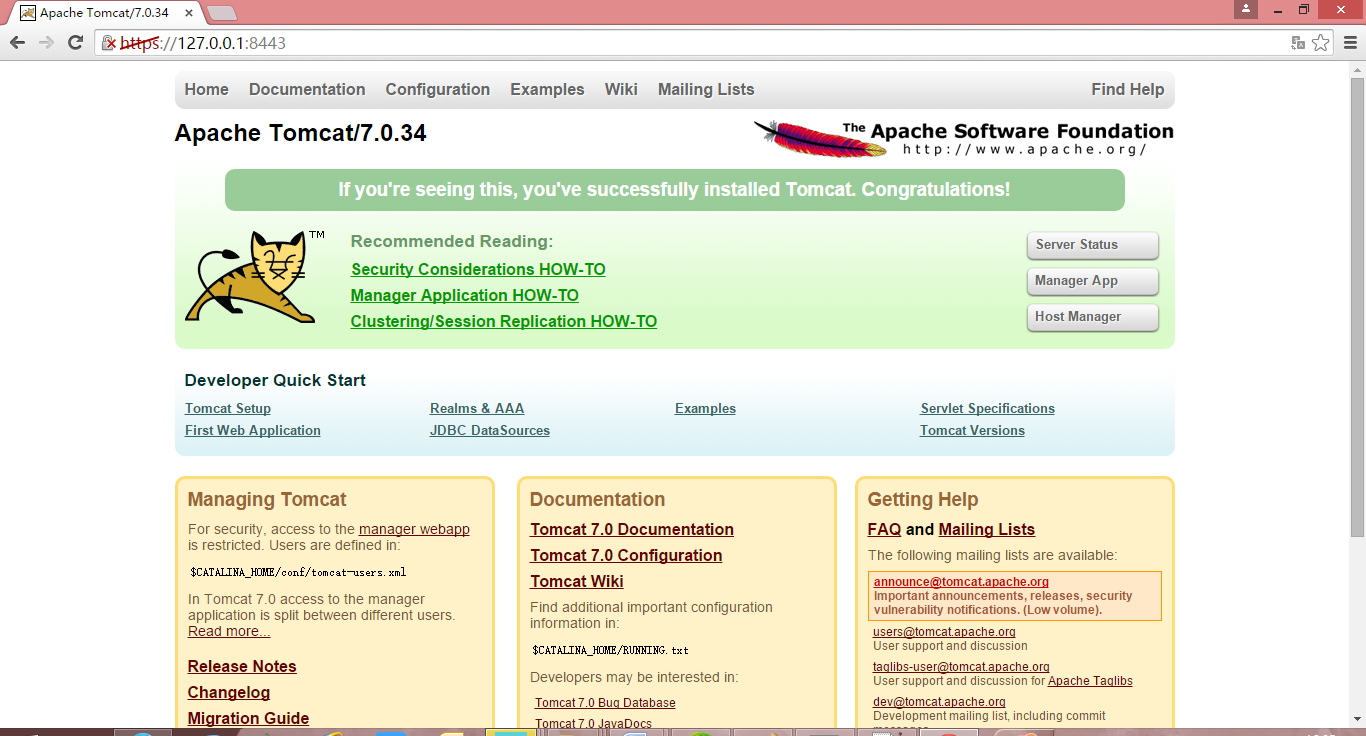Open the Servlet Specifications link
Viewport: 1366px width, 736px height.
(988, 408)
